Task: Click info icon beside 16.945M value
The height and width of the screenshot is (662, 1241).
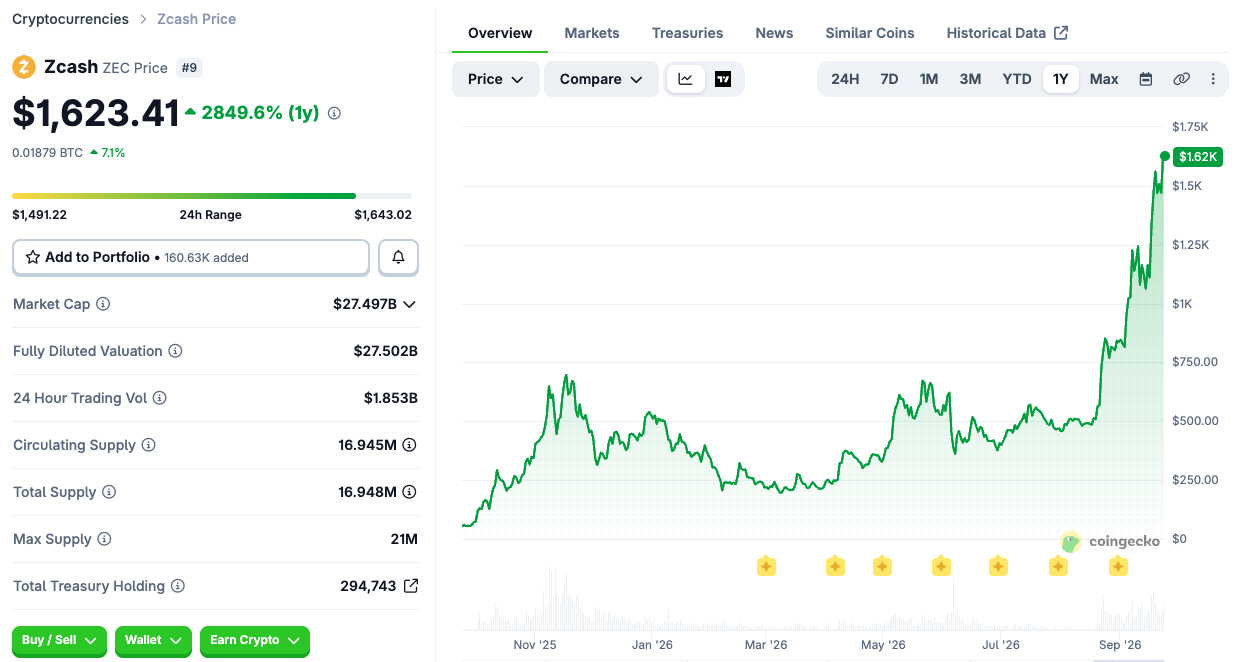Action: coord(409,445)
